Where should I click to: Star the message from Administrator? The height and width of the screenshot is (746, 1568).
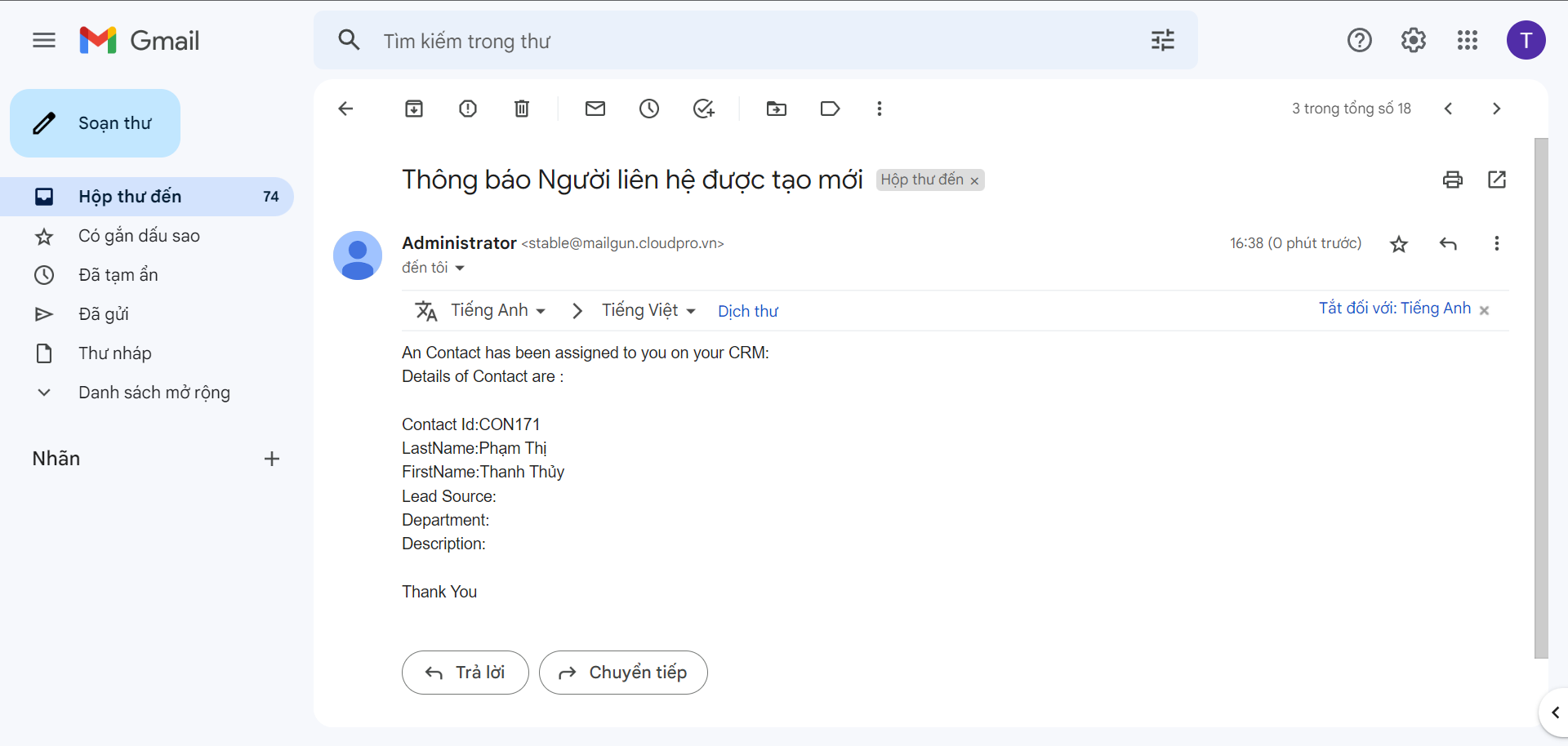click(1399, 243)
